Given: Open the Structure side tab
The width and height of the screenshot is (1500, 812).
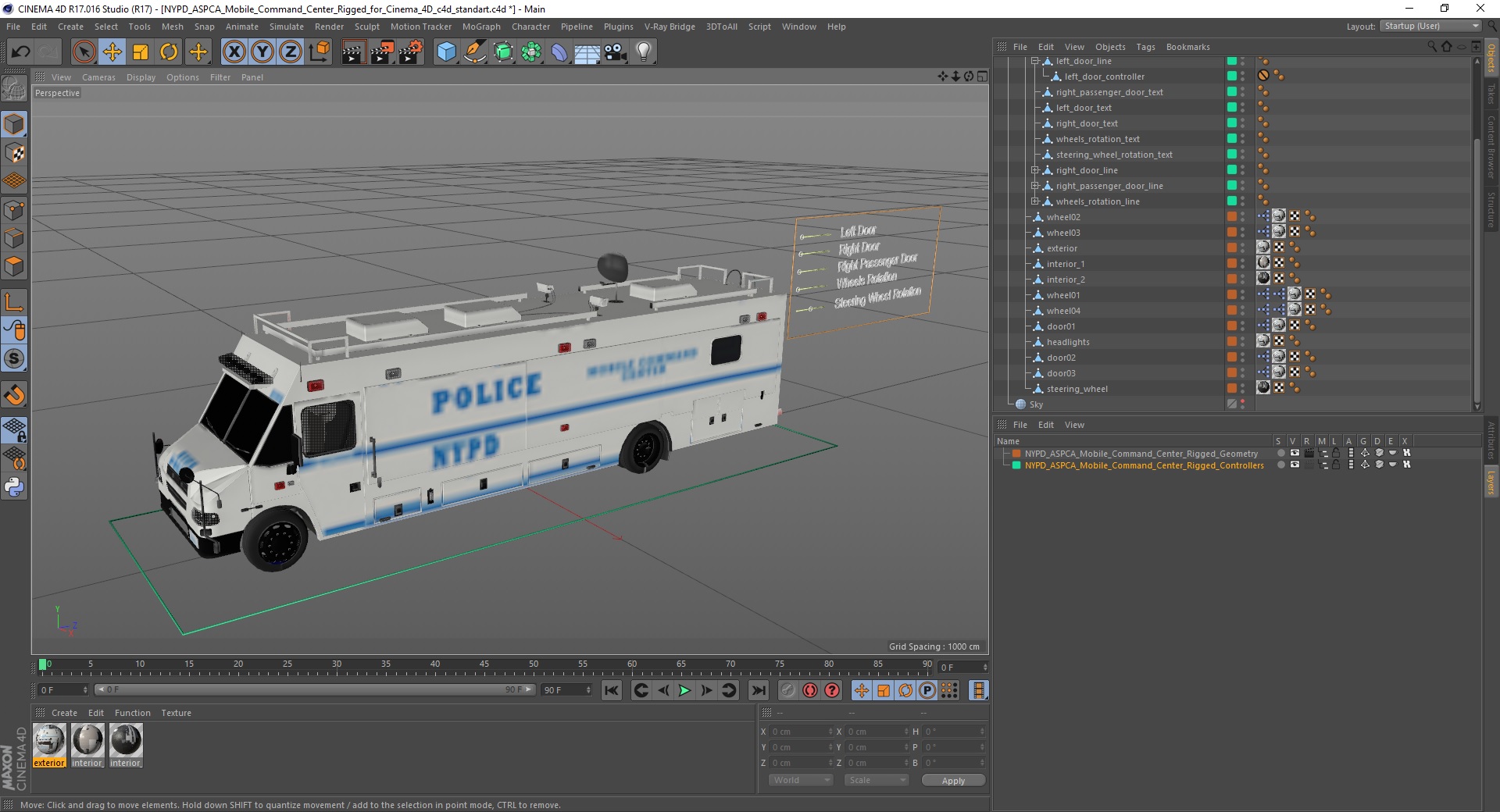Looking at the screenshot, I should (x=1491, y=209).
